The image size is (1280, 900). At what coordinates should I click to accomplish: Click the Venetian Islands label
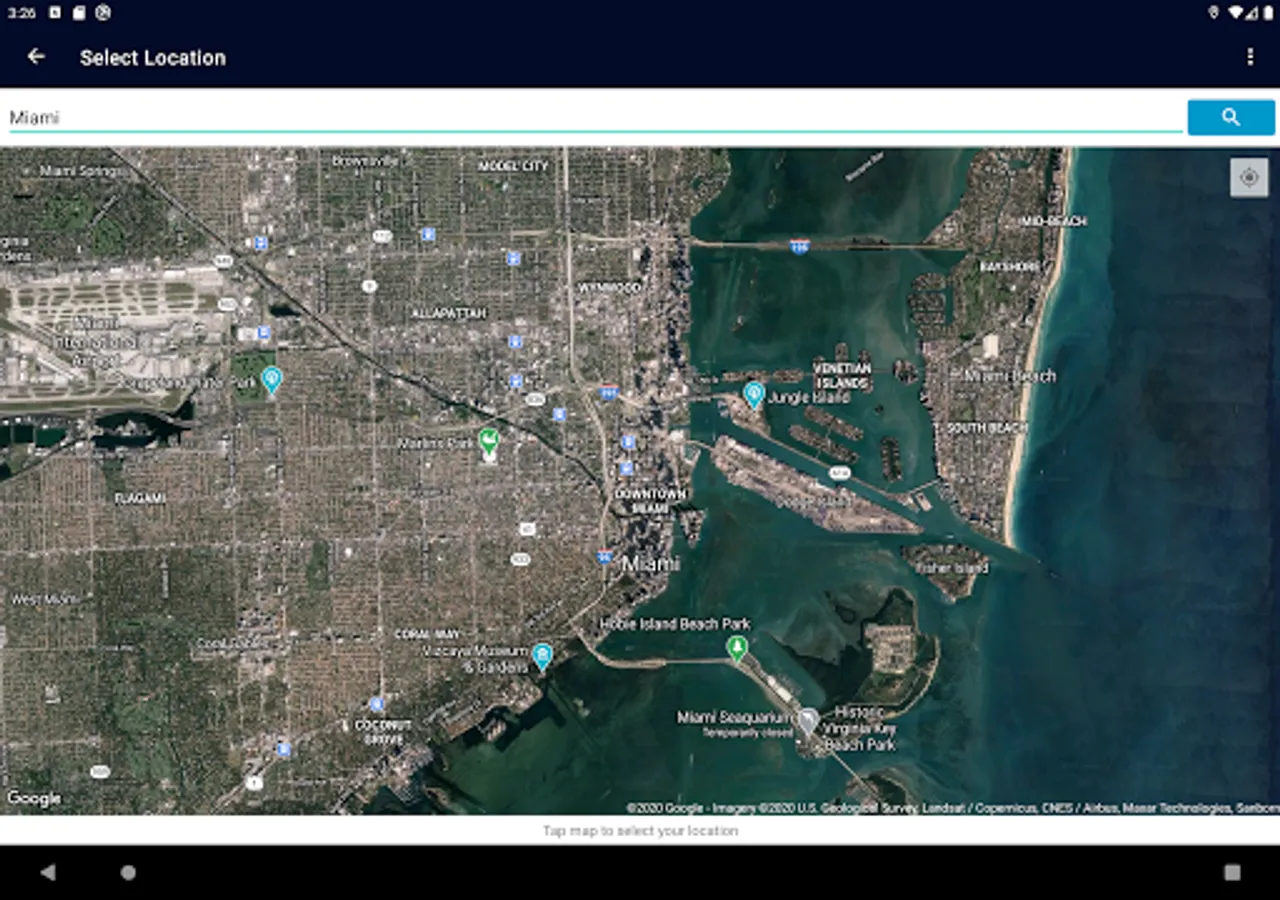(x=842, y=375)
